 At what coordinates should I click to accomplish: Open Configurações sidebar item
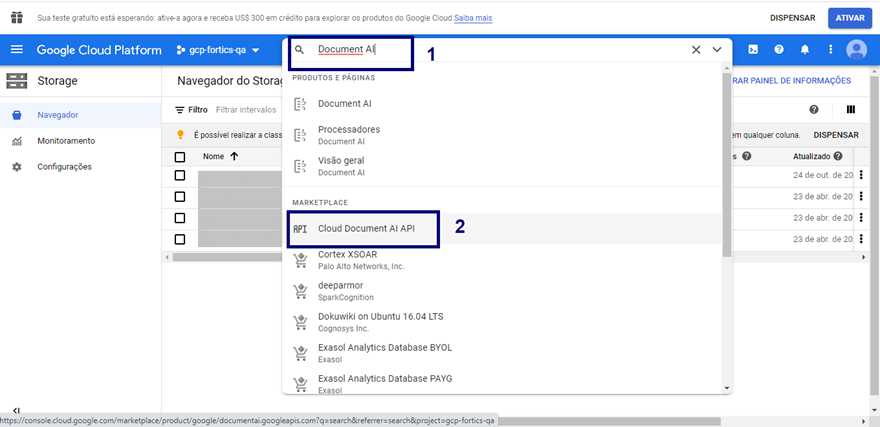tap(80, 167)
